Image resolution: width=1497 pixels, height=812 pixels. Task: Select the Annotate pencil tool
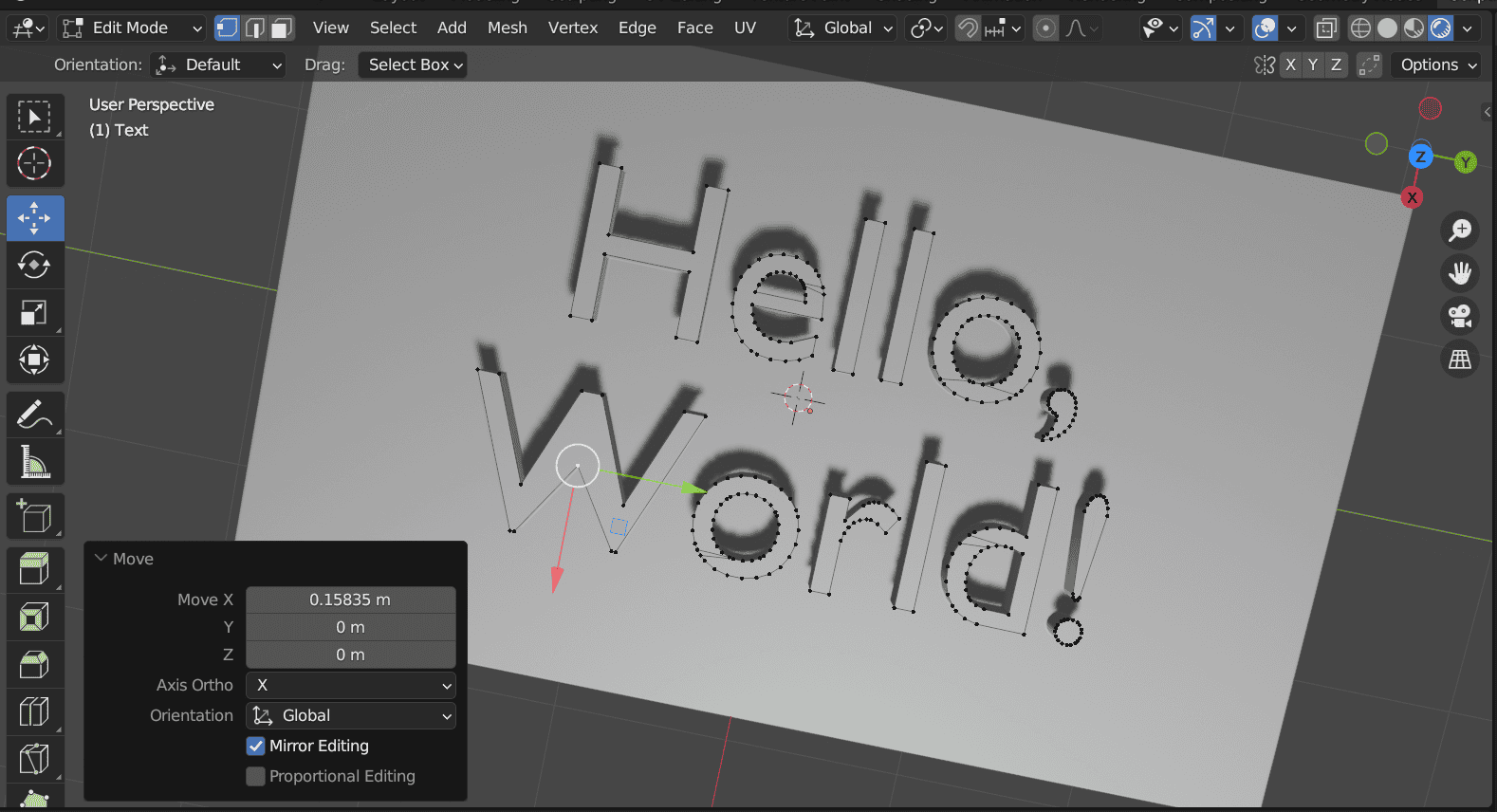pos(35,415)
